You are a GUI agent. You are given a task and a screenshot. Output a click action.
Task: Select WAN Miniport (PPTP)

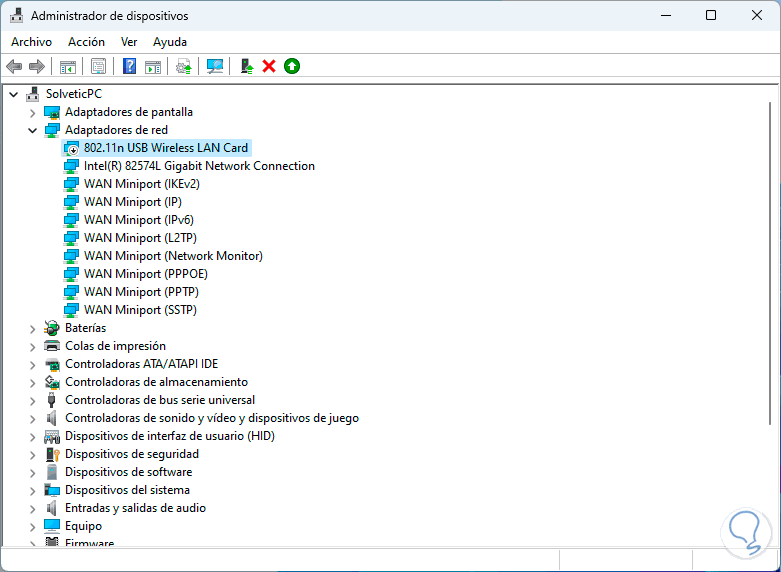pos(141,291)
